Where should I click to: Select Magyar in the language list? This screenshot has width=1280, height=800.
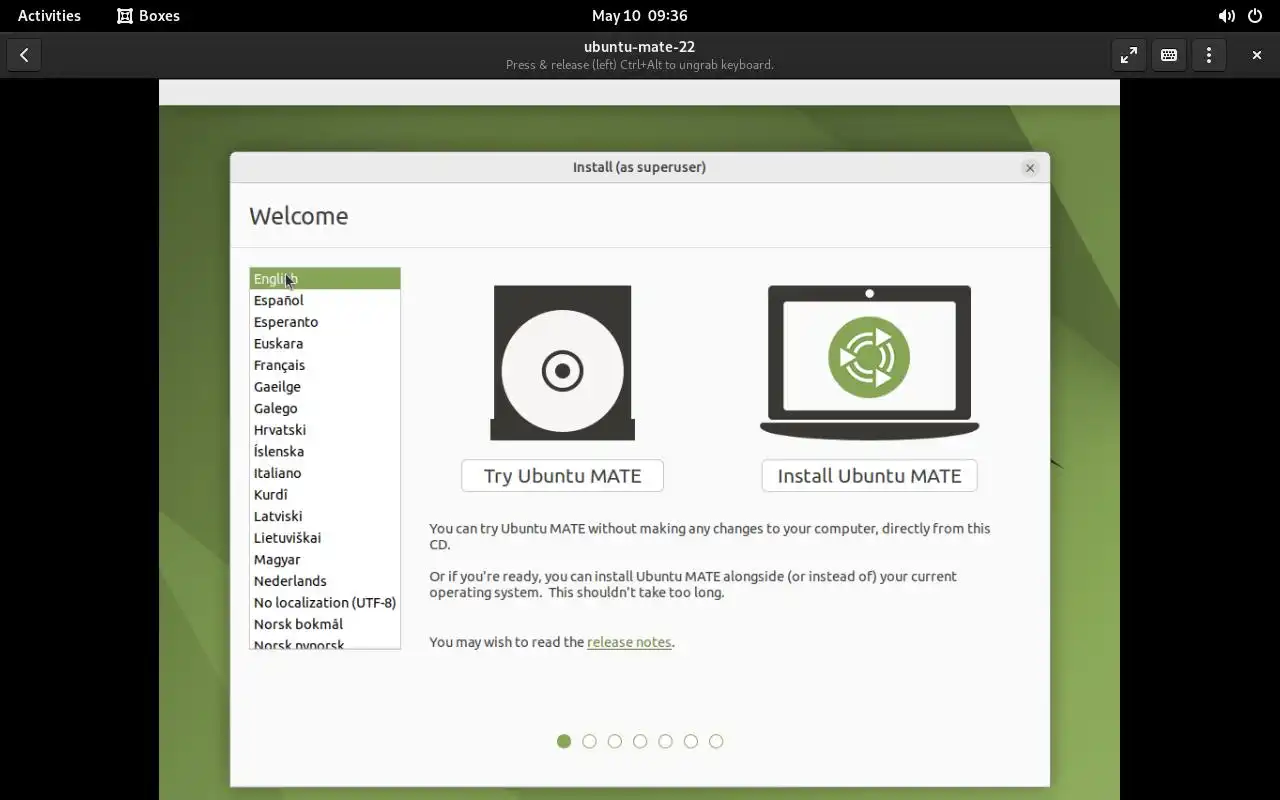coord(325,559)
